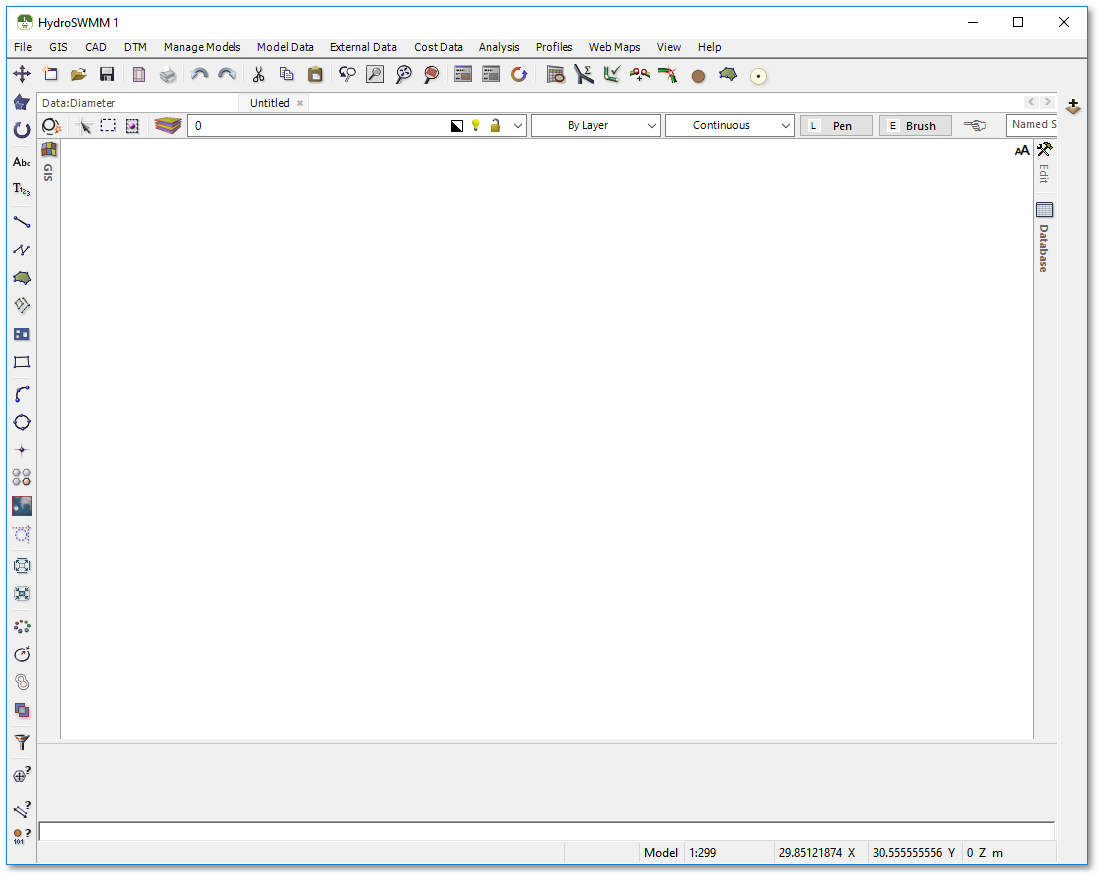This screenshot has height=877, width=1100.
Task: Copy the selection
Action: (286, 74)
